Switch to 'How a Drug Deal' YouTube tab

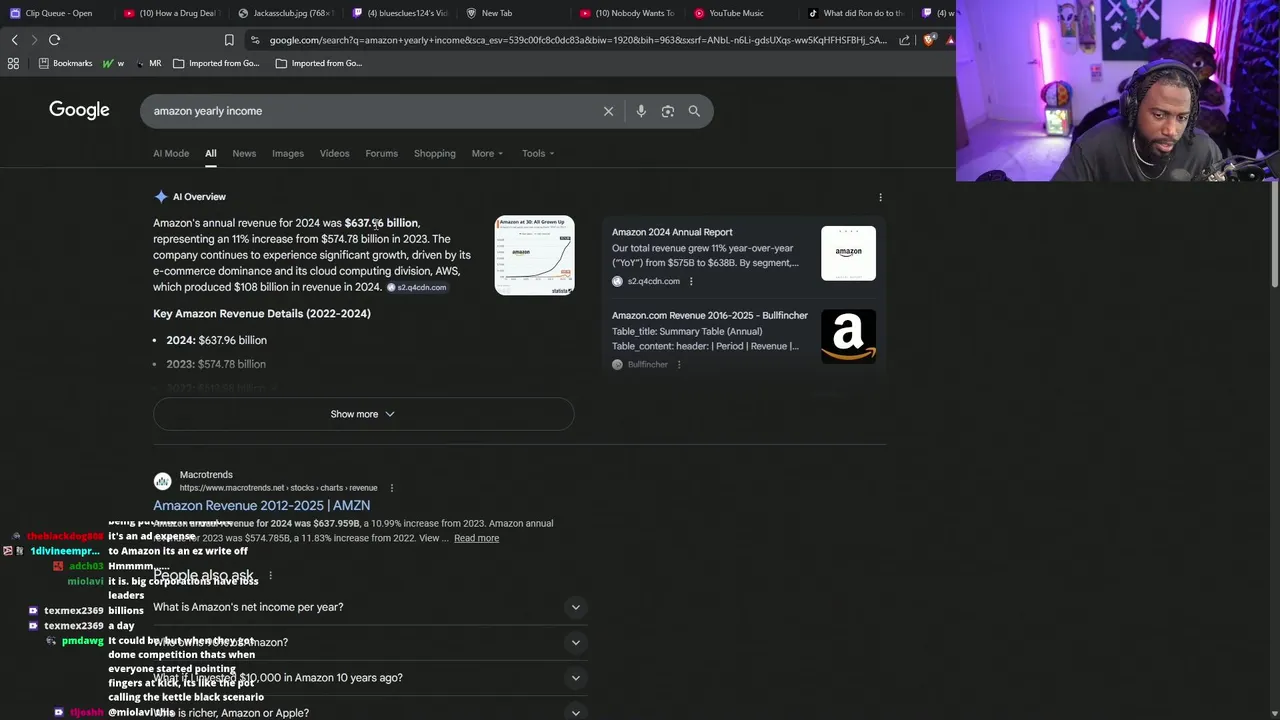click(170, 13)
